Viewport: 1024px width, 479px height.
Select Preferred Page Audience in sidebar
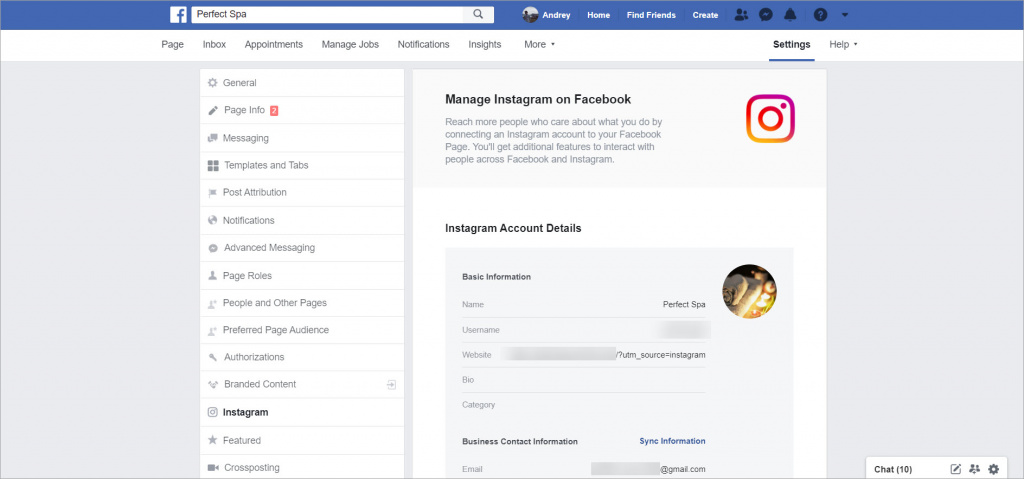tap(302, 330)
